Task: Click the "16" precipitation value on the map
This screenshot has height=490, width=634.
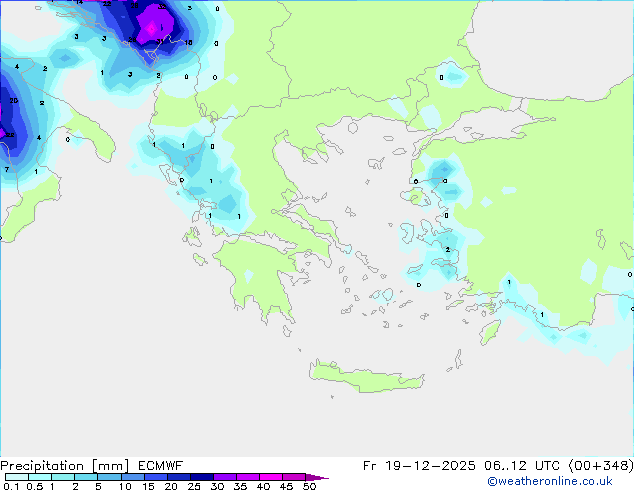Action: pyautogui.click(x=188, y=42)
